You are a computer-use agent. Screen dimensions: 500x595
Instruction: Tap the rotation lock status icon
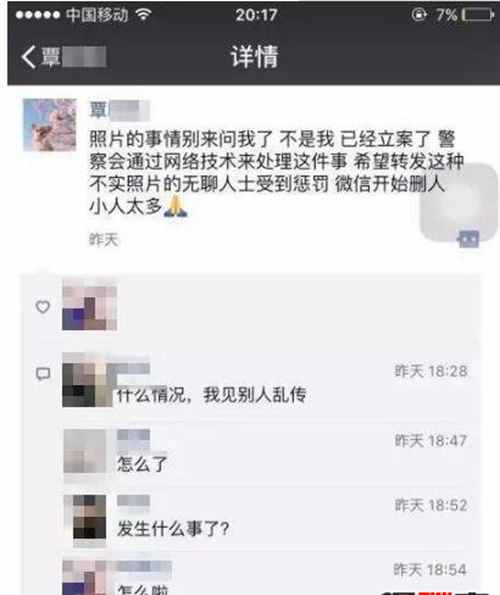419,15
